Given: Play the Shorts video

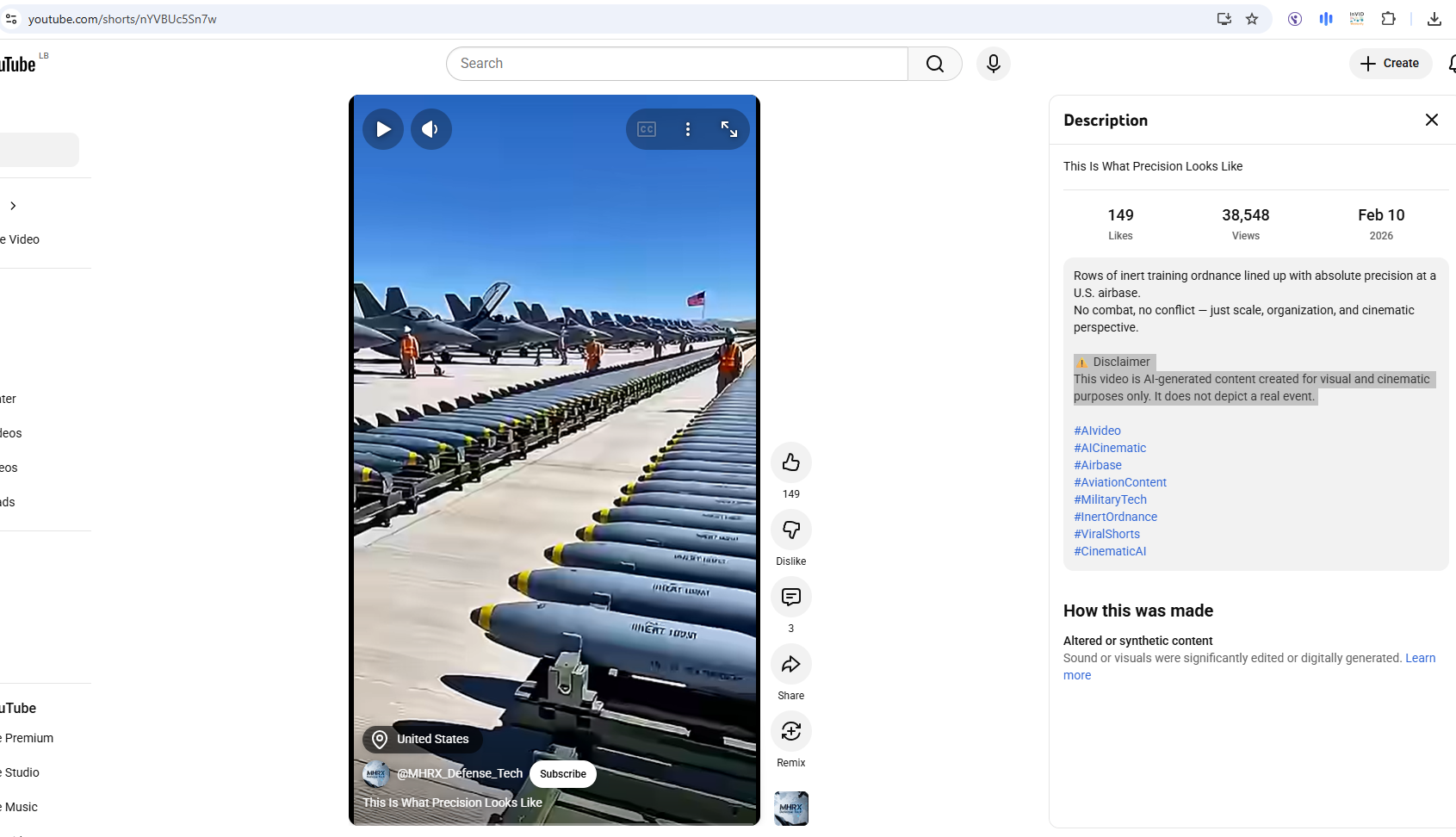Looking at the screenshot, I should (x=383, y=128).
